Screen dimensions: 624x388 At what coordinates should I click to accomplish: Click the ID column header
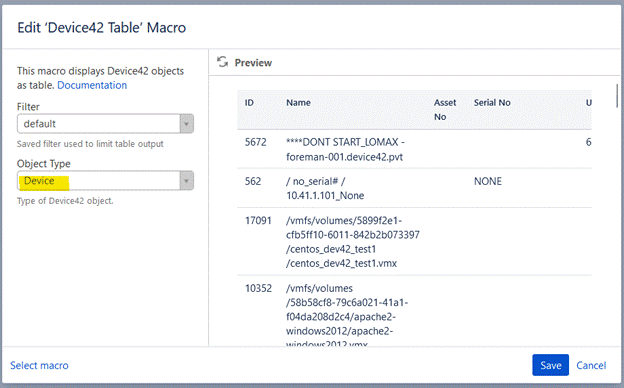point(249,103)
